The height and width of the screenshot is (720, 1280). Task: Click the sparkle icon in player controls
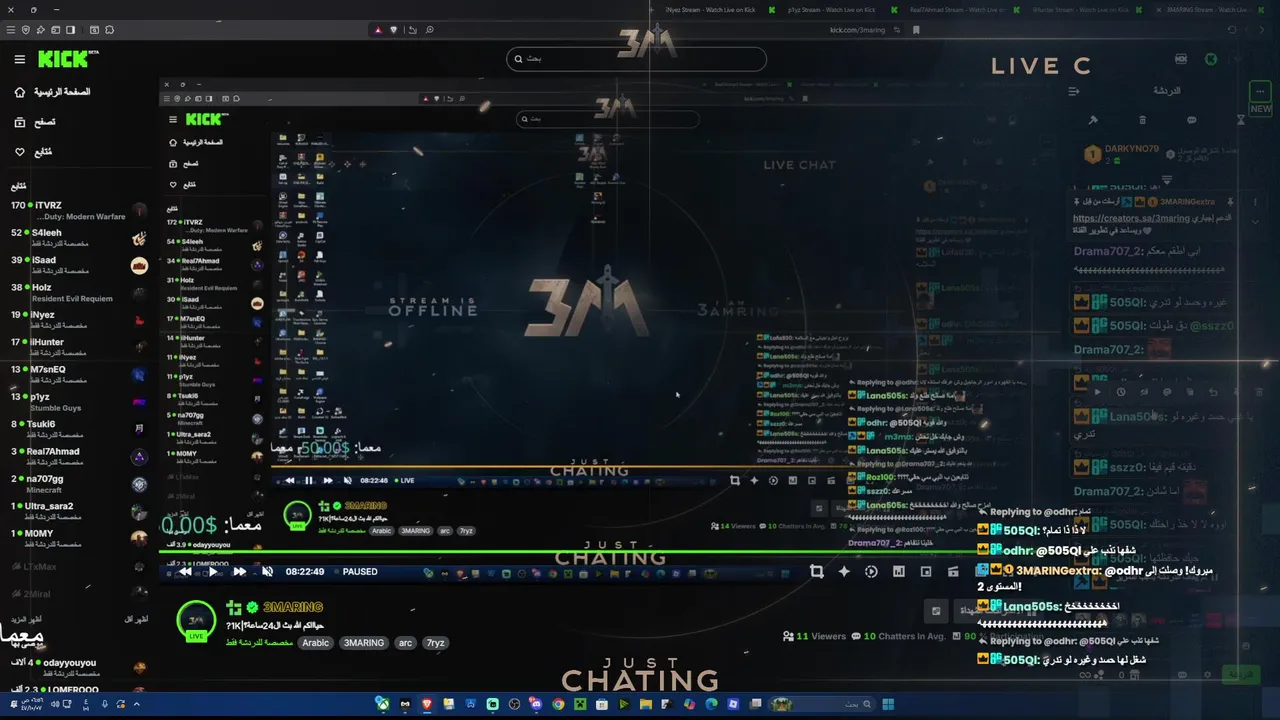click(844, 572)
